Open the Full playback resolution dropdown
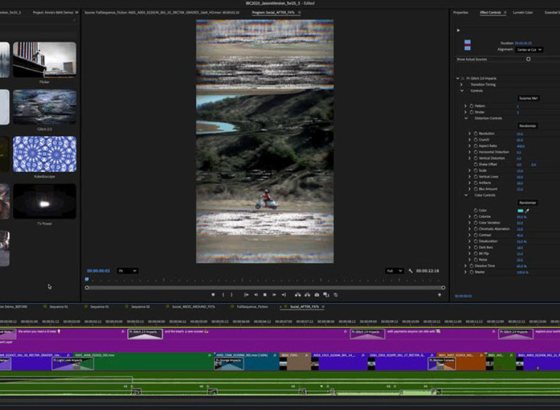The width and height of the screenshot is (560, 410). tap(394, 271)
